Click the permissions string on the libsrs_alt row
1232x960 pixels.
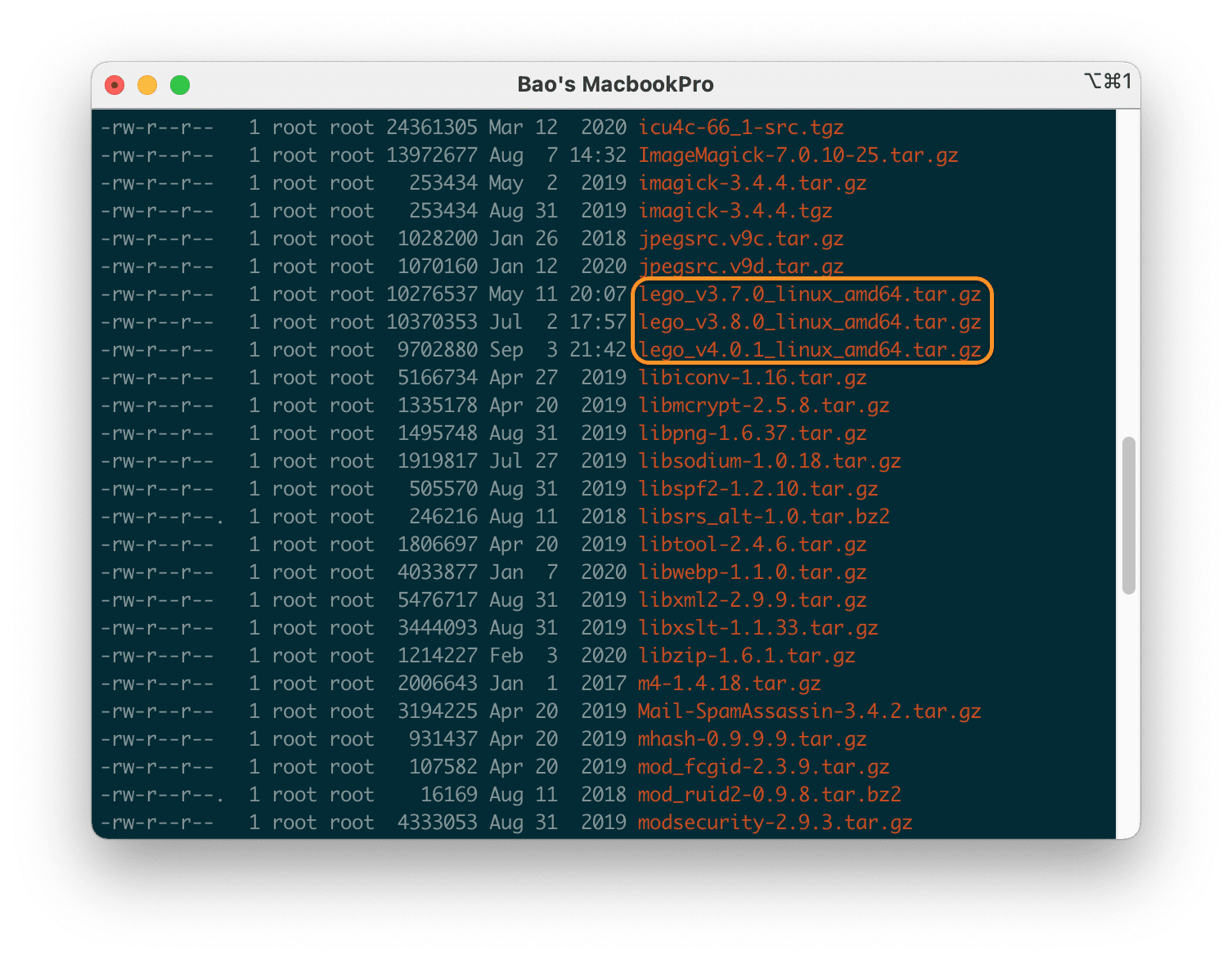[162, 518]
